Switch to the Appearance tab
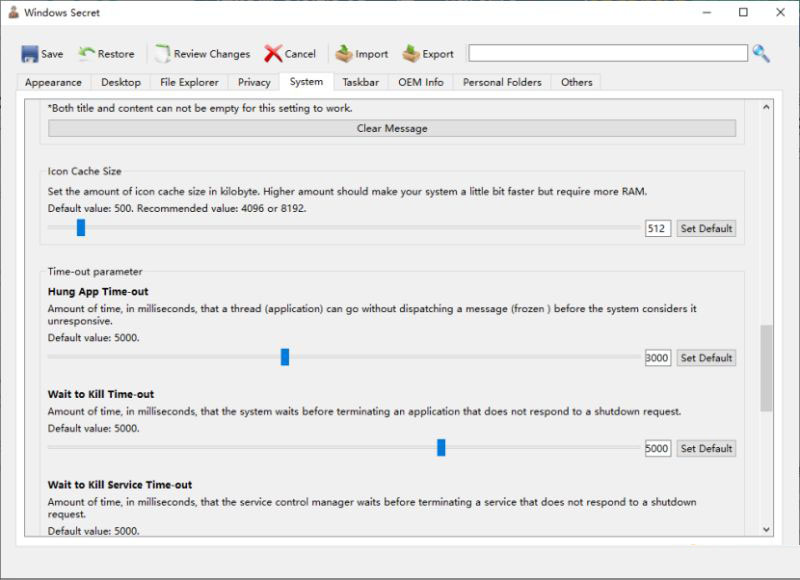Screen dimensions: 800x580 click(53, 82)
